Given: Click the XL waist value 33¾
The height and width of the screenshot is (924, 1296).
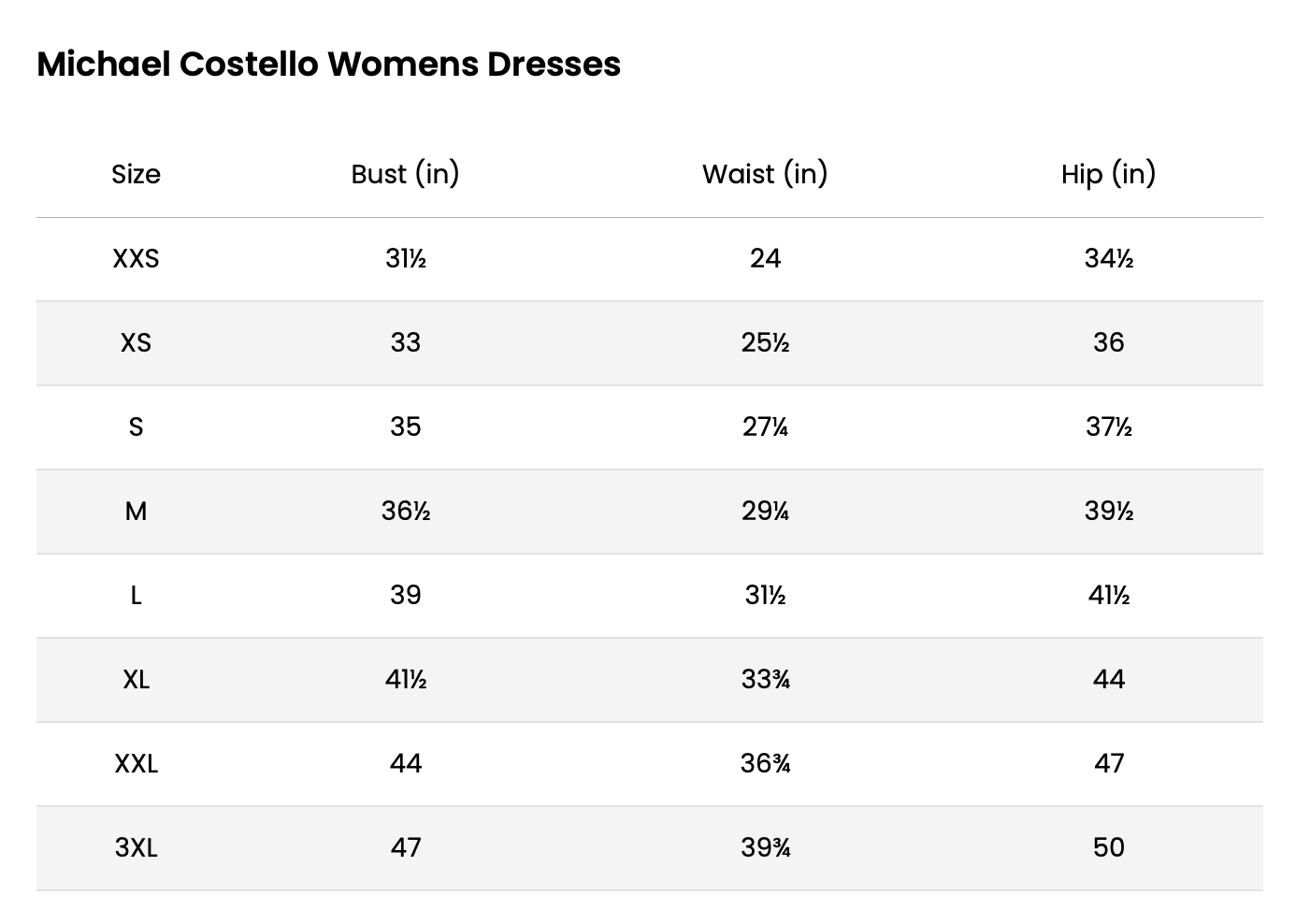Looking at the screenshot, I should point(765,680).
